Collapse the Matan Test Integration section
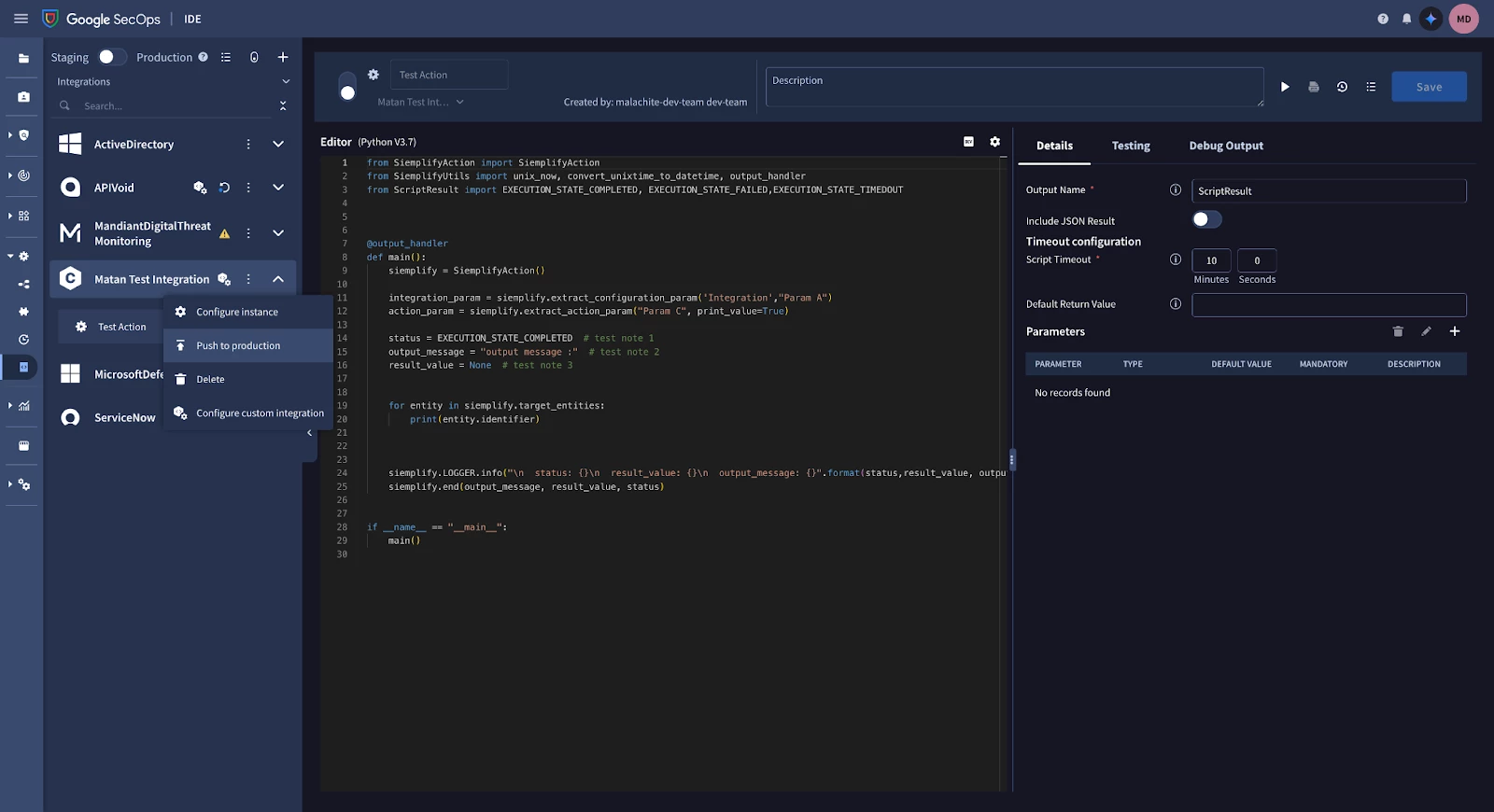 pyautogui.click(x=278, y=279)
